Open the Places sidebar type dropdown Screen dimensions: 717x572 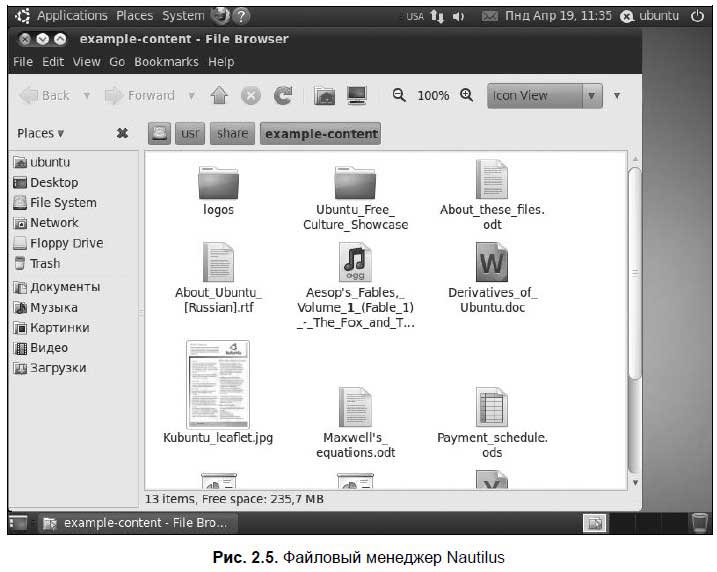point(40,133)
